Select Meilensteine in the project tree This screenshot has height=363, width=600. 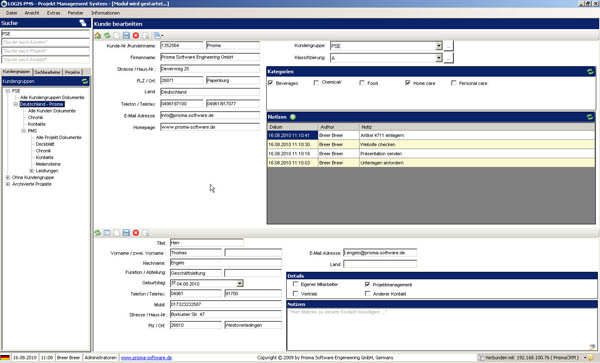click(48, 164)
